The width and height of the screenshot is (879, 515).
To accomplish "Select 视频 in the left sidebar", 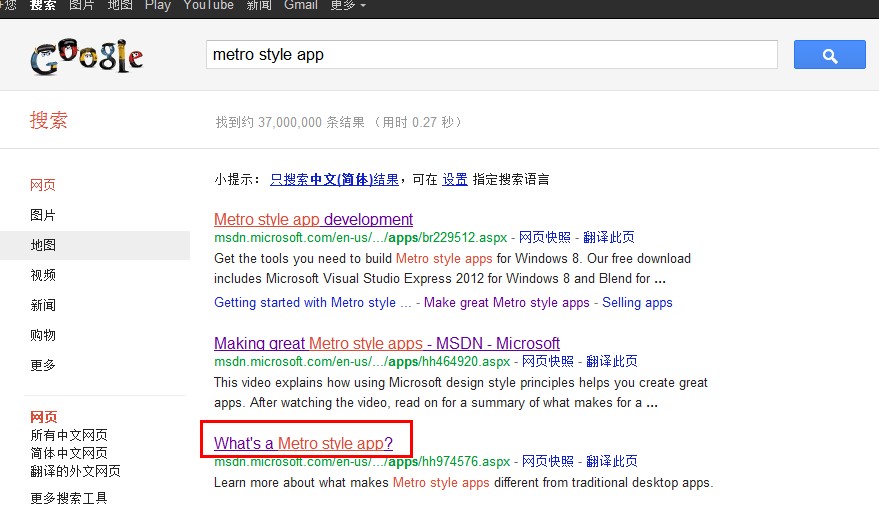I will [43, 275].
